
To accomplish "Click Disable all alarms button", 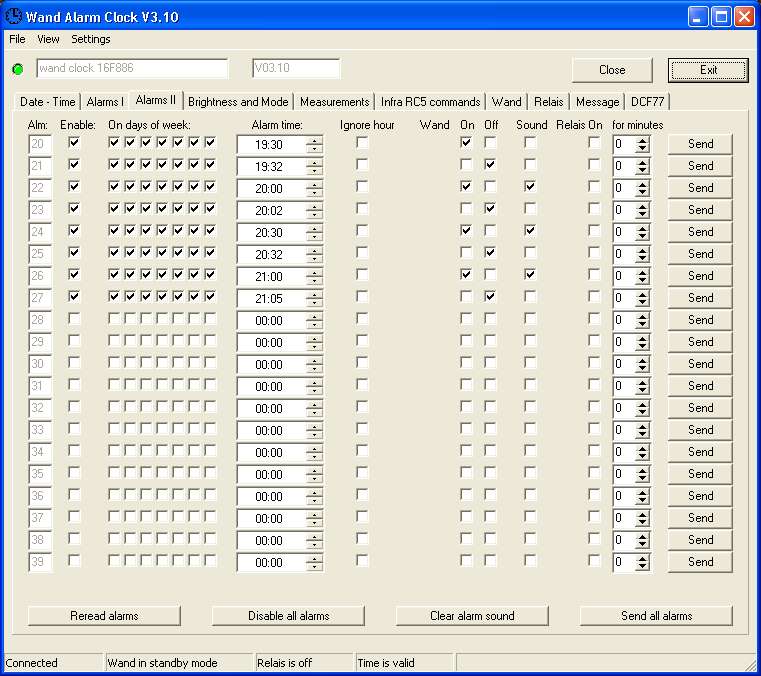I will click(x=288, y=616).
